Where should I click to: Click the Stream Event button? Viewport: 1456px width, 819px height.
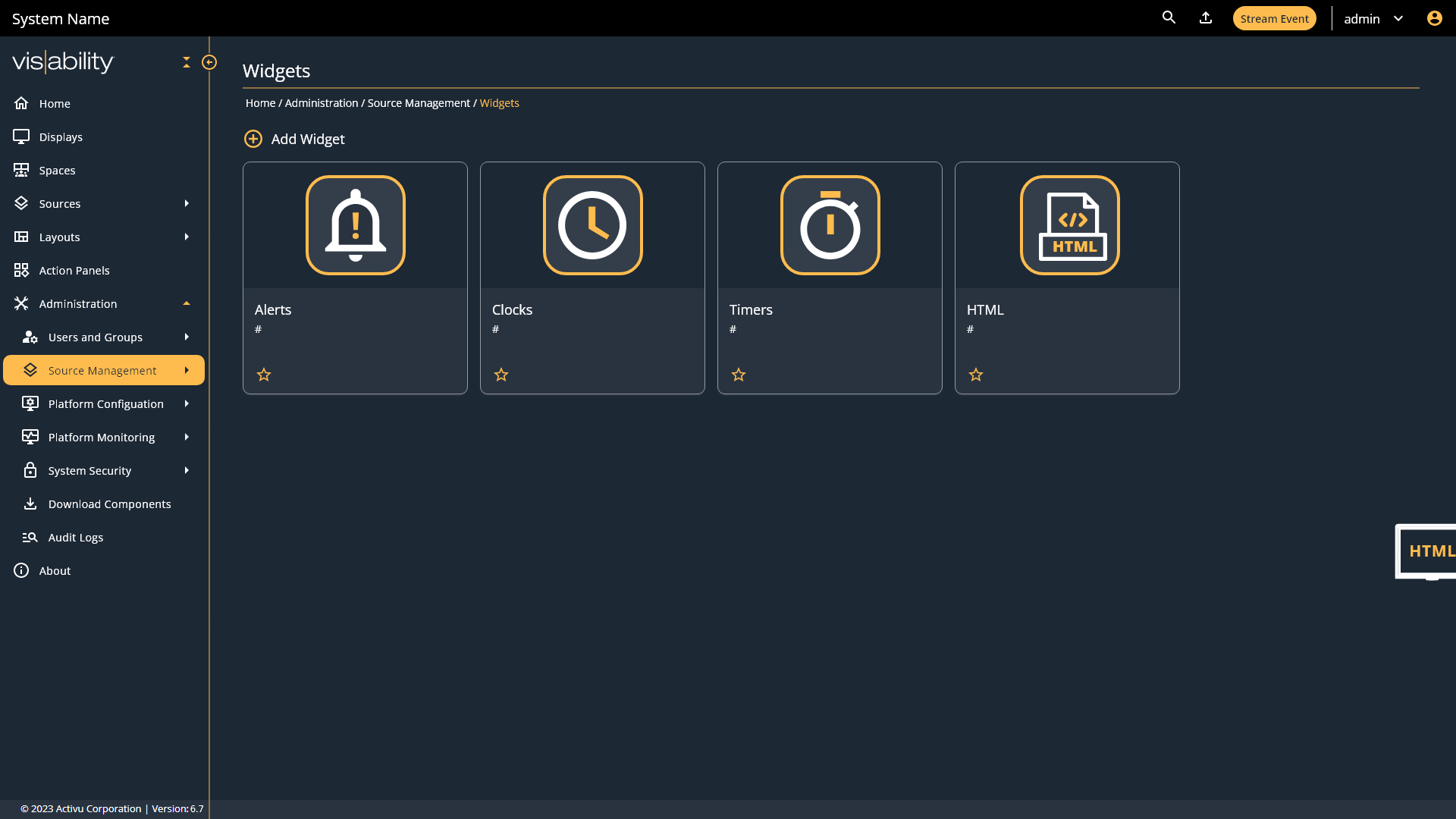point(1274,19)
